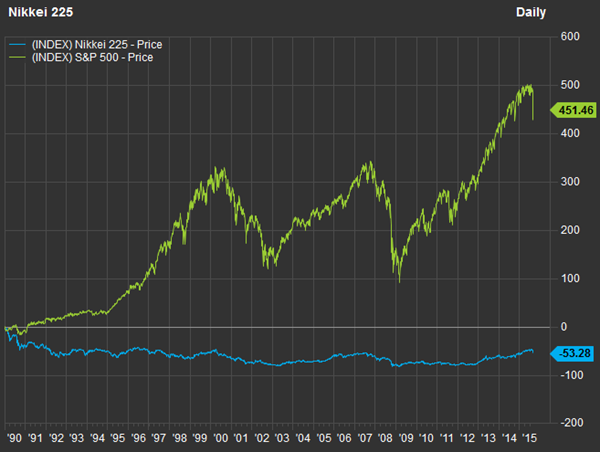Click the 400 y-axis label
600x452 pixels.
click(570, 133)
